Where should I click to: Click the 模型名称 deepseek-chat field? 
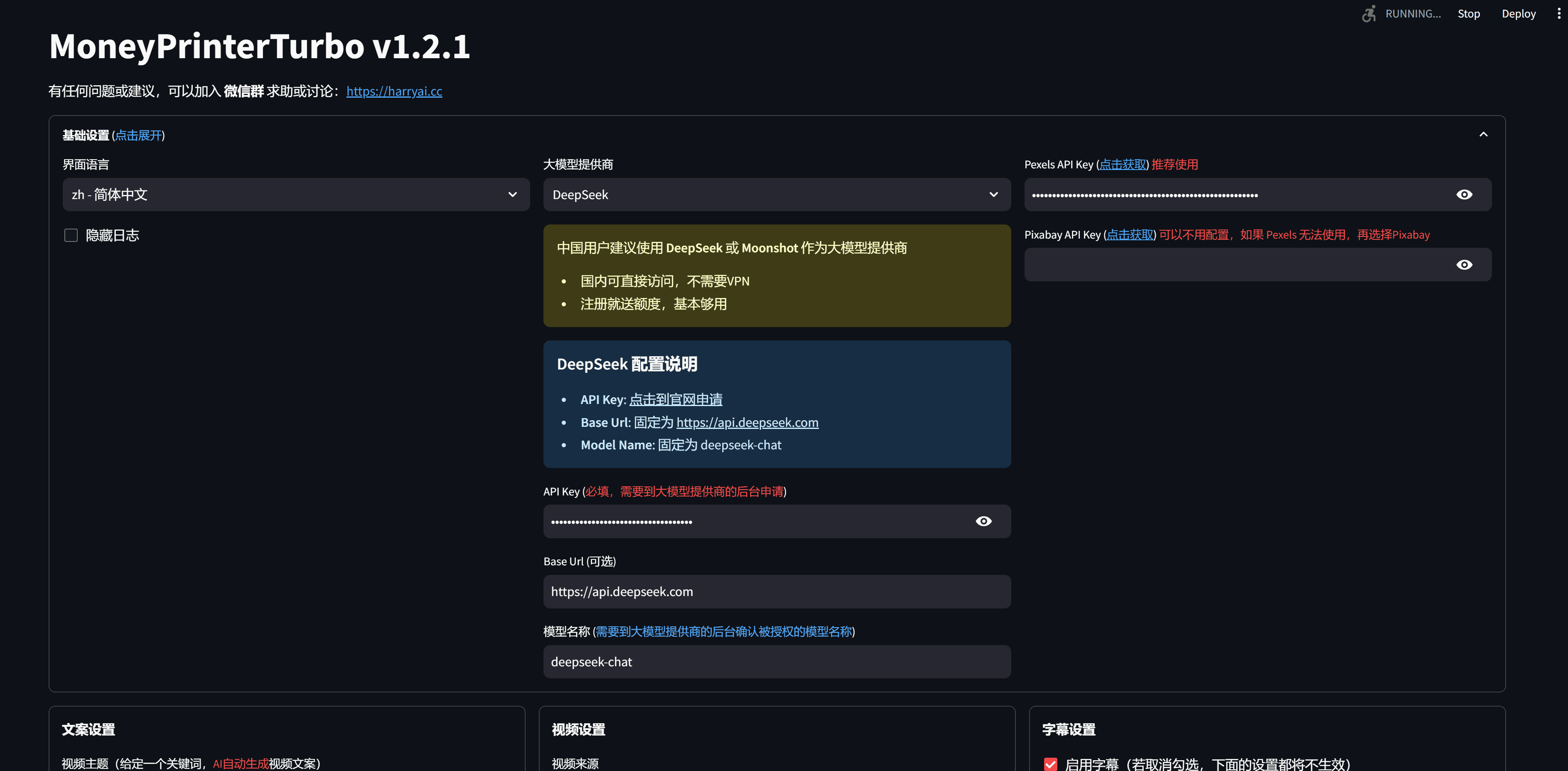(777, 661)
